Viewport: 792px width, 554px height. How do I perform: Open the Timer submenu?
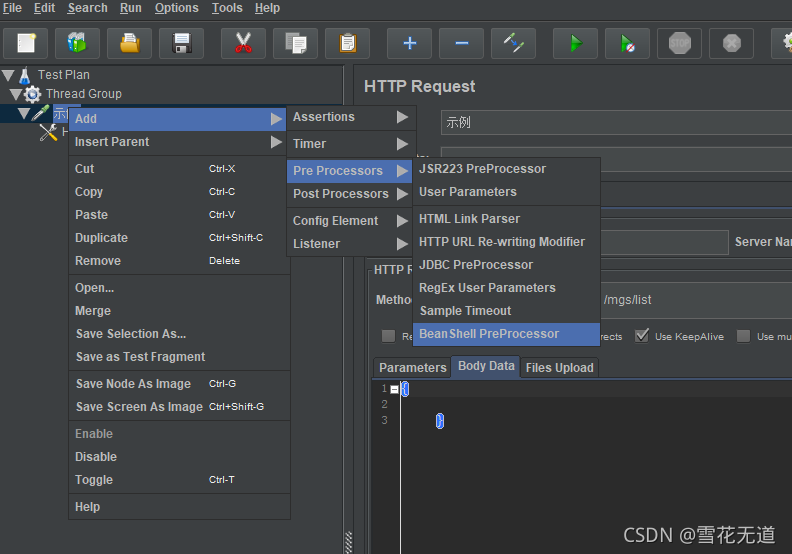pyautogui.click(x=351, y=144)
